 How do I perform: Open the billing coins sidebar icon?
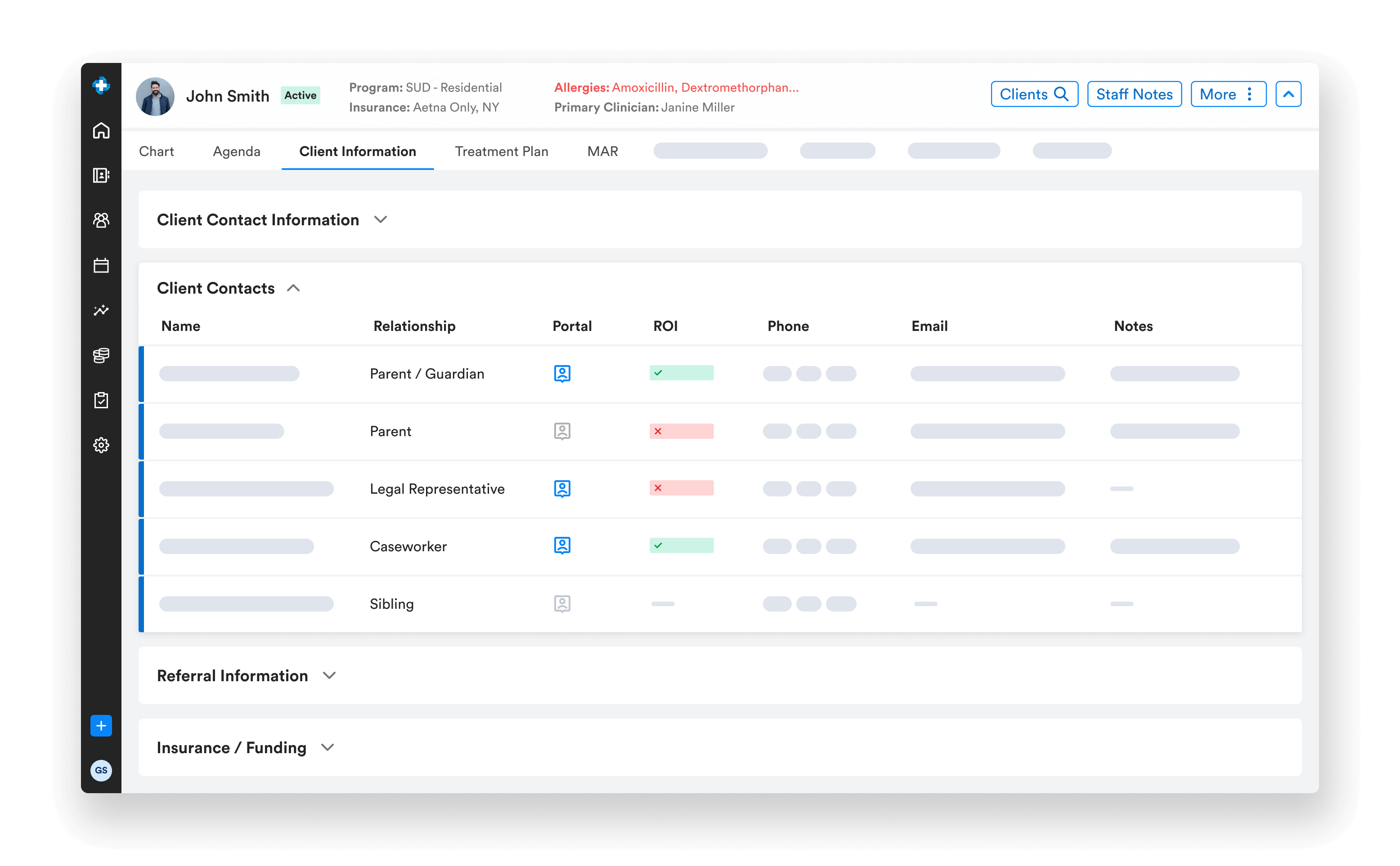click(x=101, y=355)
